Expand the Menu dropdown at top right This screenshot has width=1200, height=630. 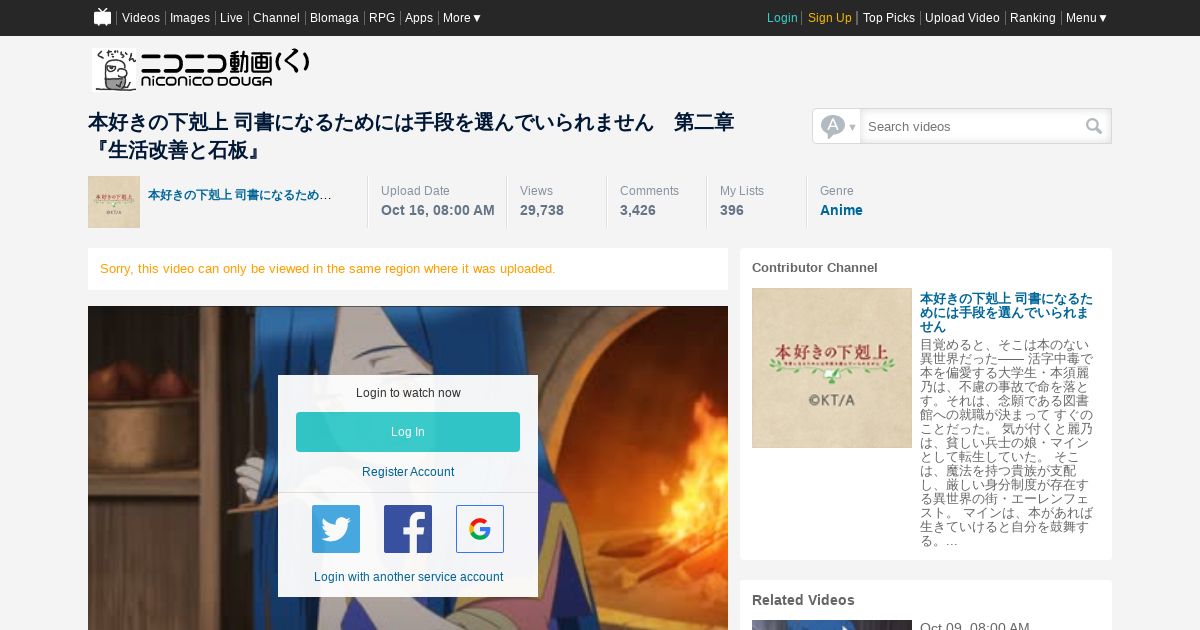point(1086,18)
